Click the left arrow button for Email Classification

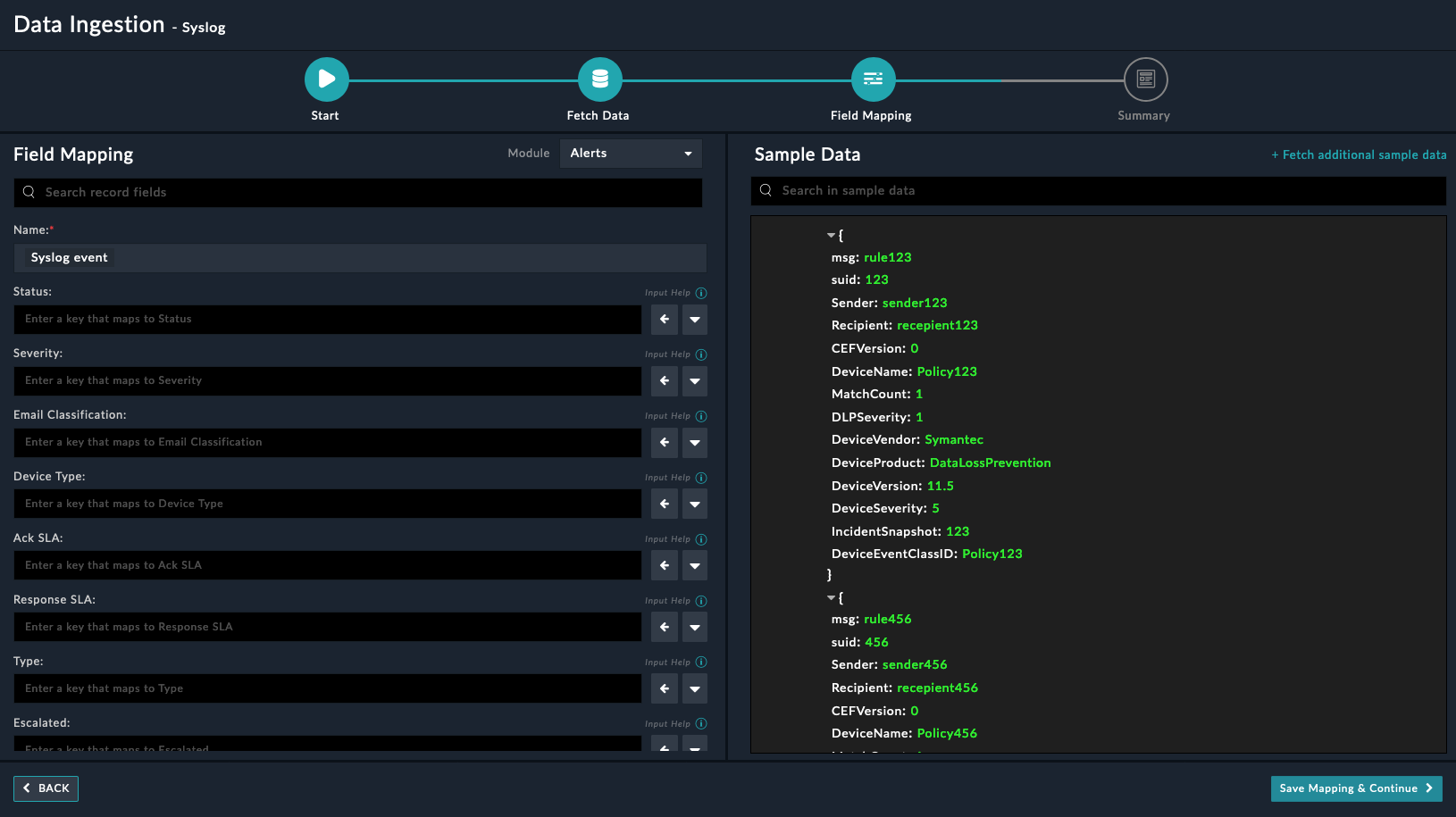click(664, 442)
